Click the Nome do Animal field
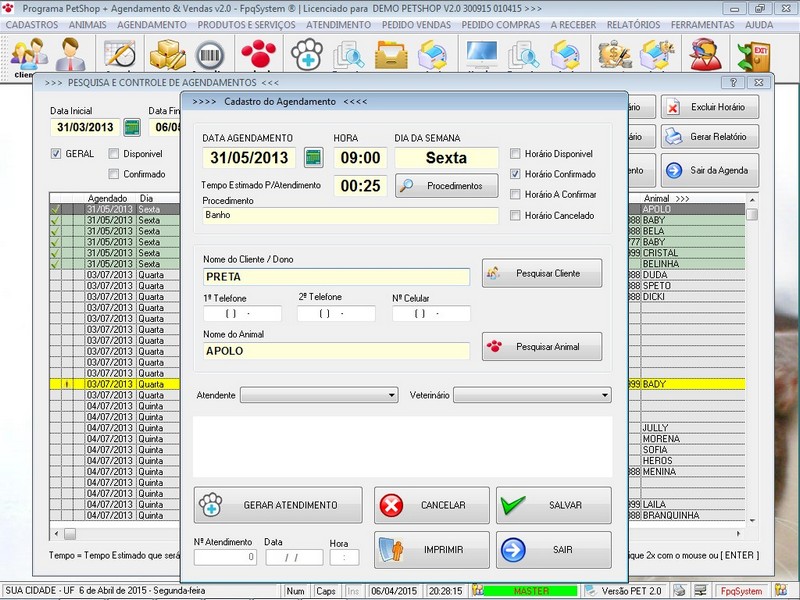 point(335,351)
